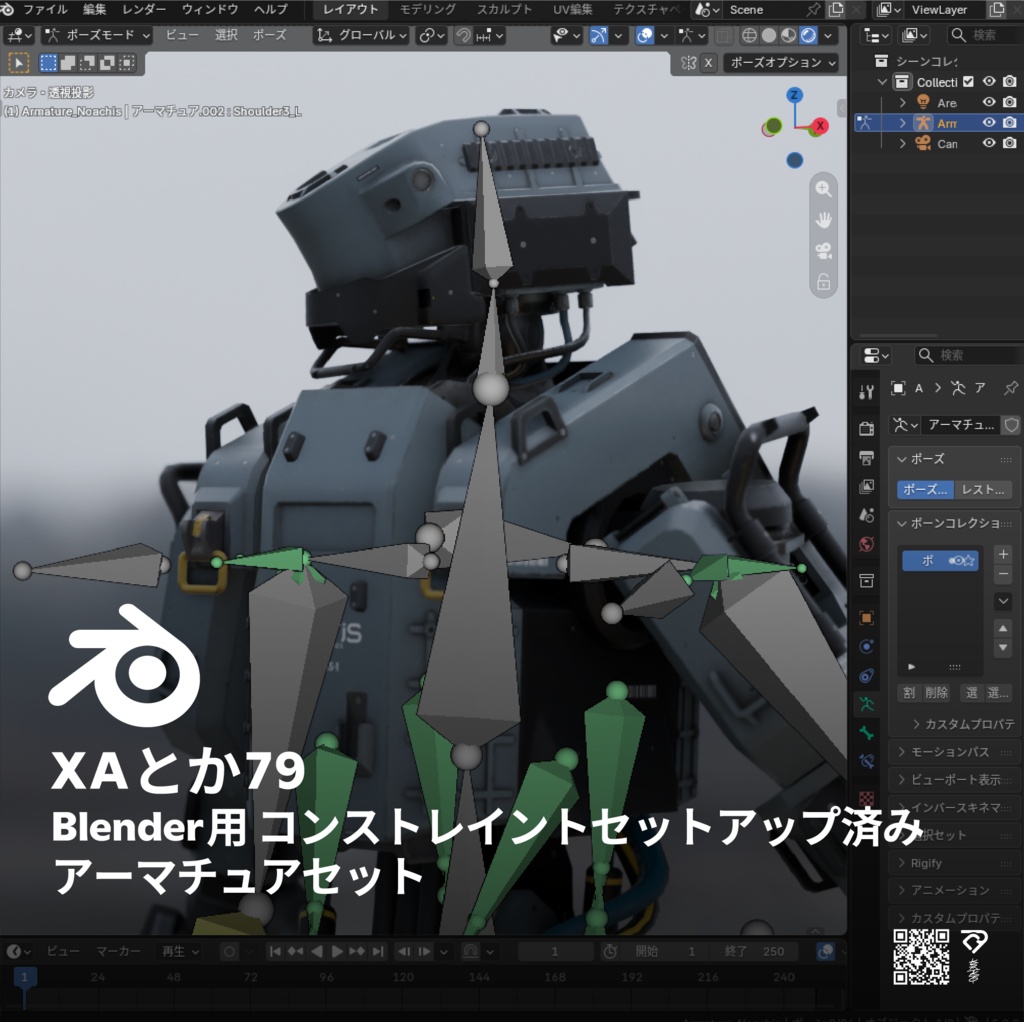This screenshot has width=1024, height=1022.
Task: Disable Armature render camera toggle
Action: [x=1010, y=123]
